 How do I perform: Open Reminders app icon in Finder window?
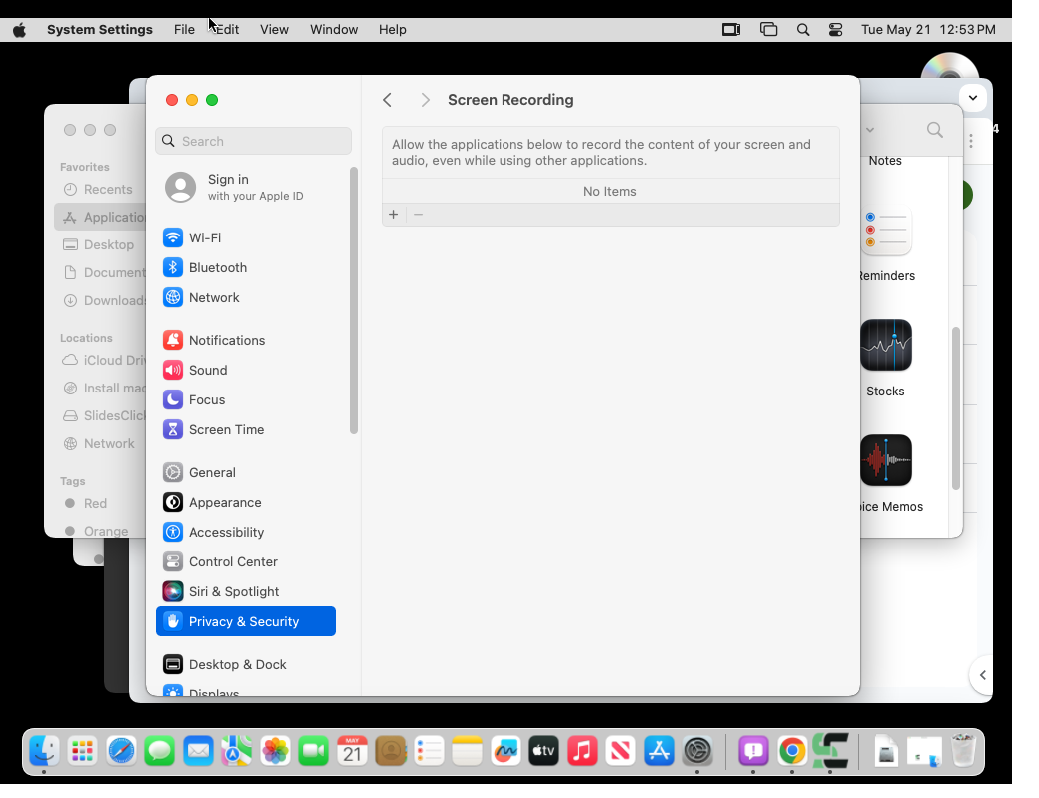point(886,231)
